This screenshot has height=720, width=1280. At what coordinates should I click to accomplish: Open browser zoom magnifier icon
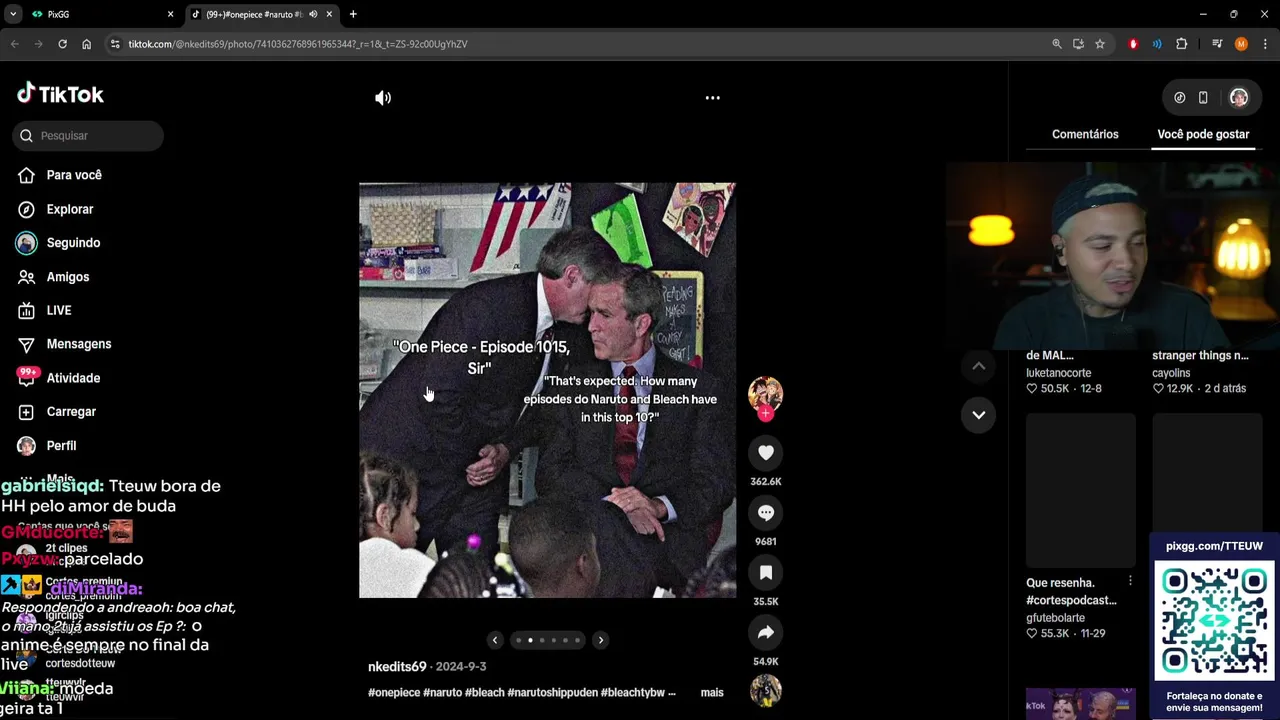(1057, 44)
